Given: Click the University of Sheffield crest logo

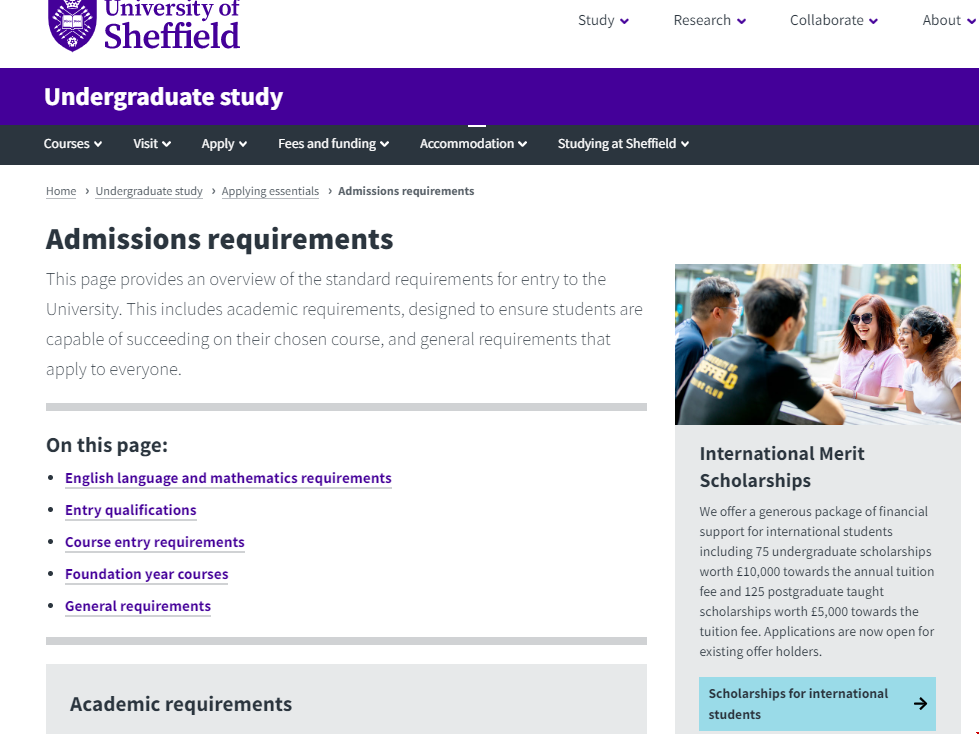Looking at the screenshot, I should (72, 22).
